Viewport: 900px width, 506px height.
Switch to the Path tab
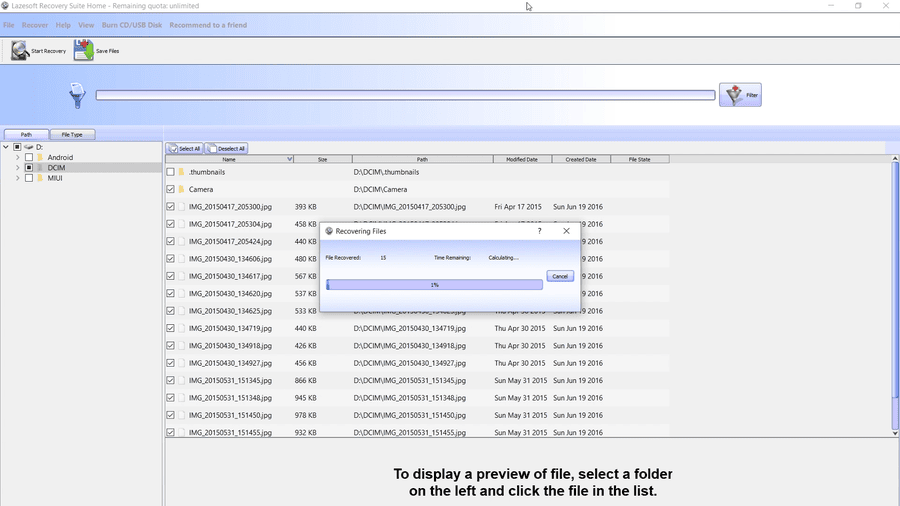point(26,134)
